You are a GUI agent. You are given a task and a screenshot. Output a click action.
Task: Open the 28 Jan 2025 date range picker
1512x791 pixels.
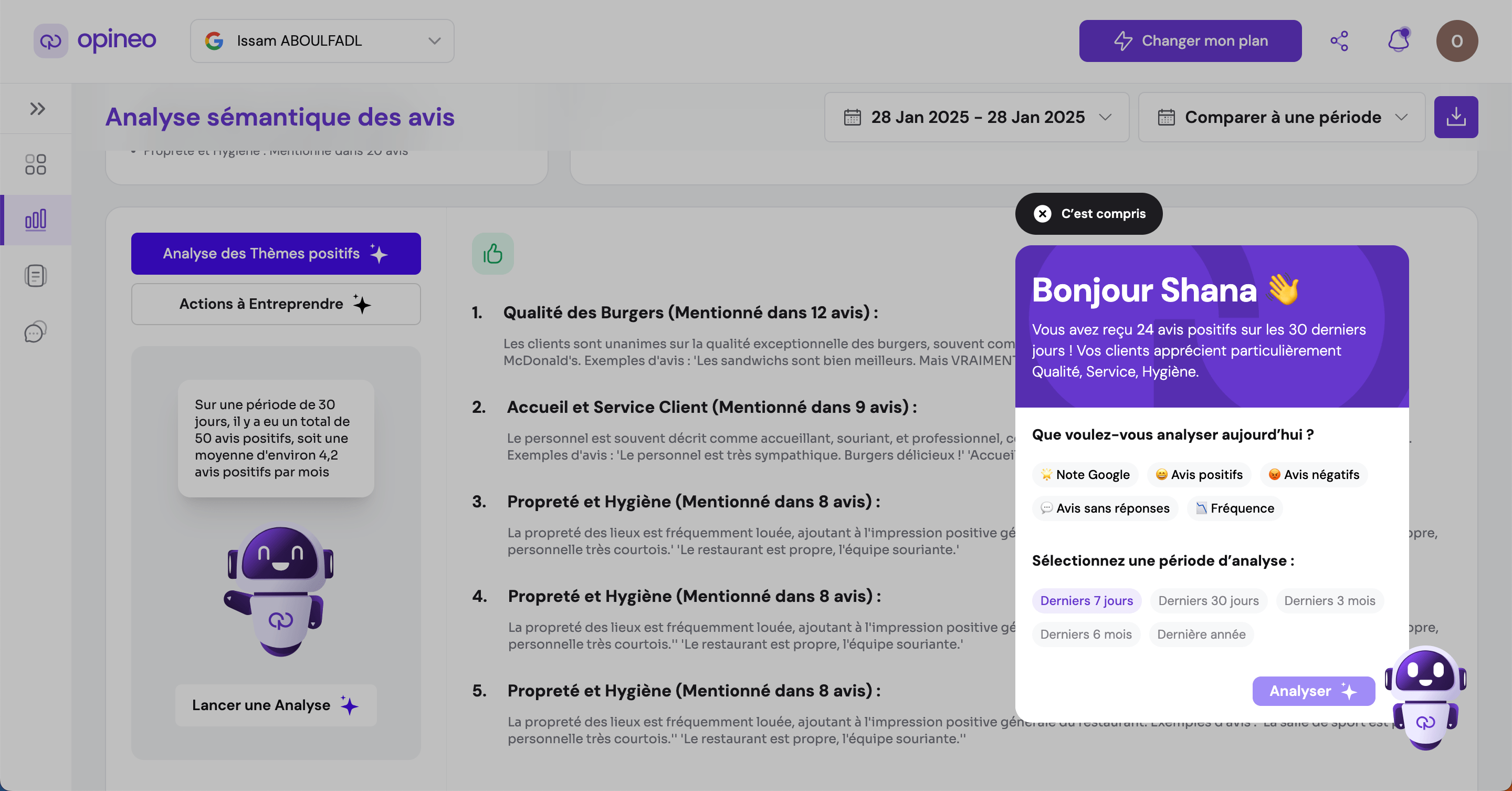(976, 117)
